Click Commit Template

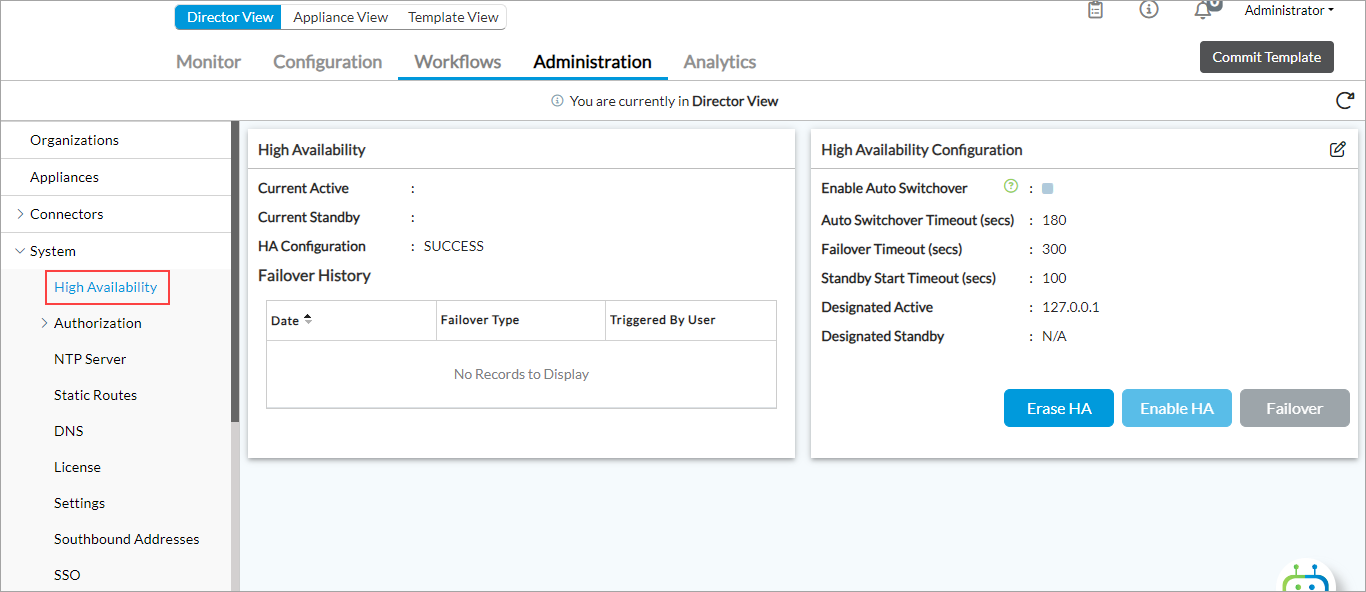pos(1266,57)
